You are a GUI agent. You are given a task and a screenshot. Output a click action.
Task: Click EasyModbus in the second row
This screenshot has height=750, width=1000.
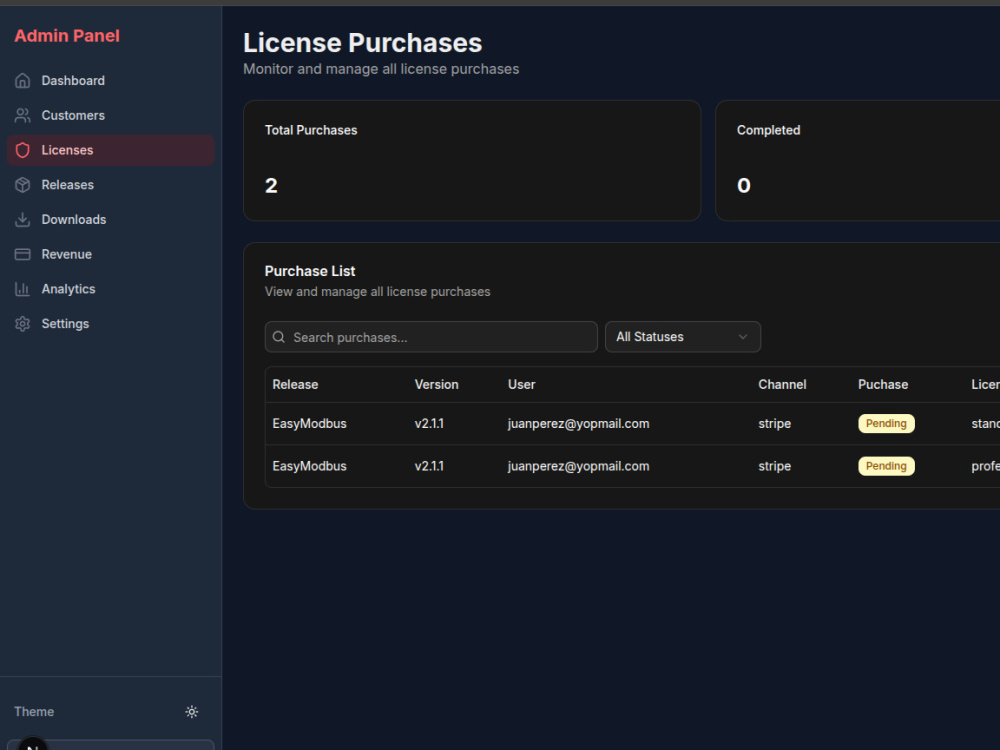309,466
